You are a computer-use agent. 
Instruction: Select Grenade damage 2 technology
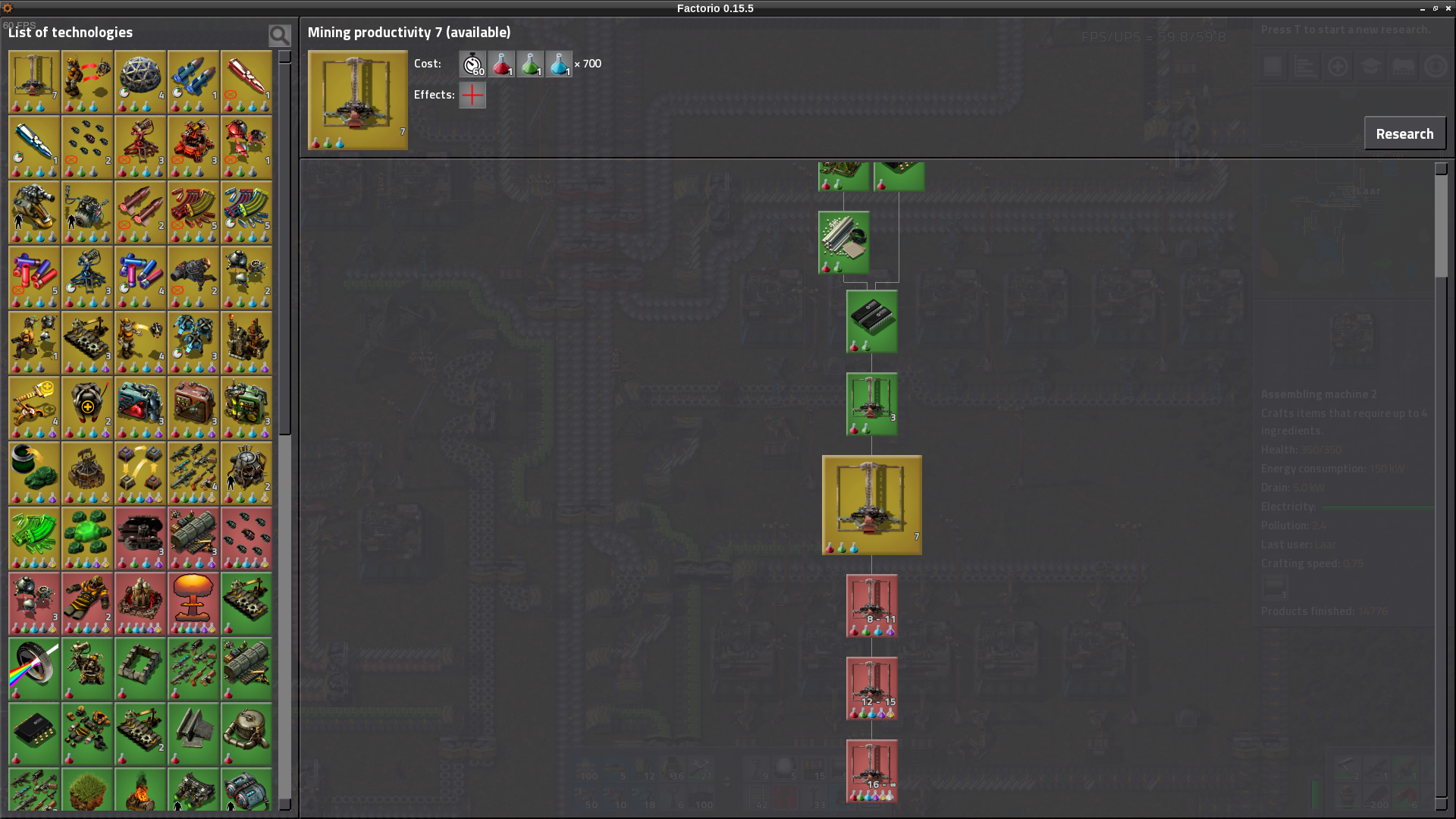tap(87, 147)
